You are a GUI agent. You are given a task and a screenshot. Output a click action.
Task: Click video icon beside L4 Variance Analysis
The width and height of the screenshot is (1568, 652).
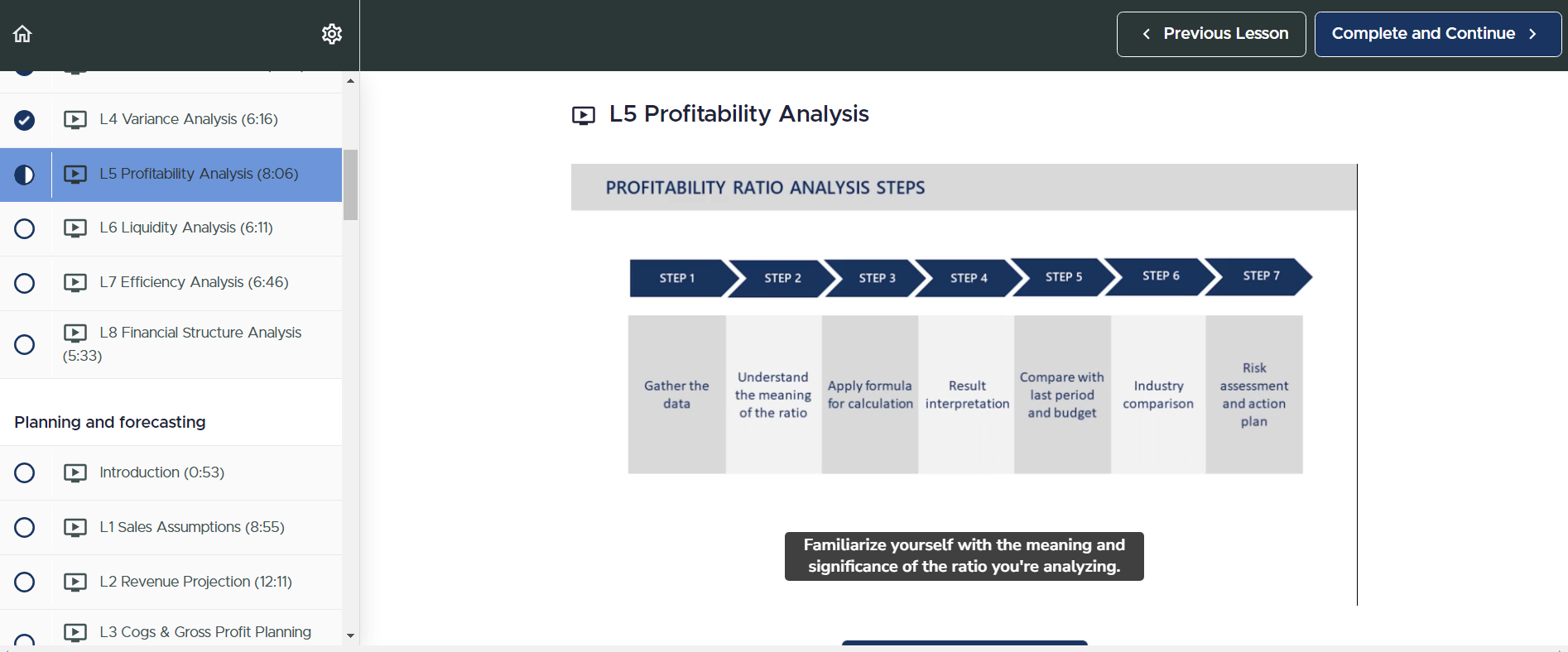tap(75, 120)
